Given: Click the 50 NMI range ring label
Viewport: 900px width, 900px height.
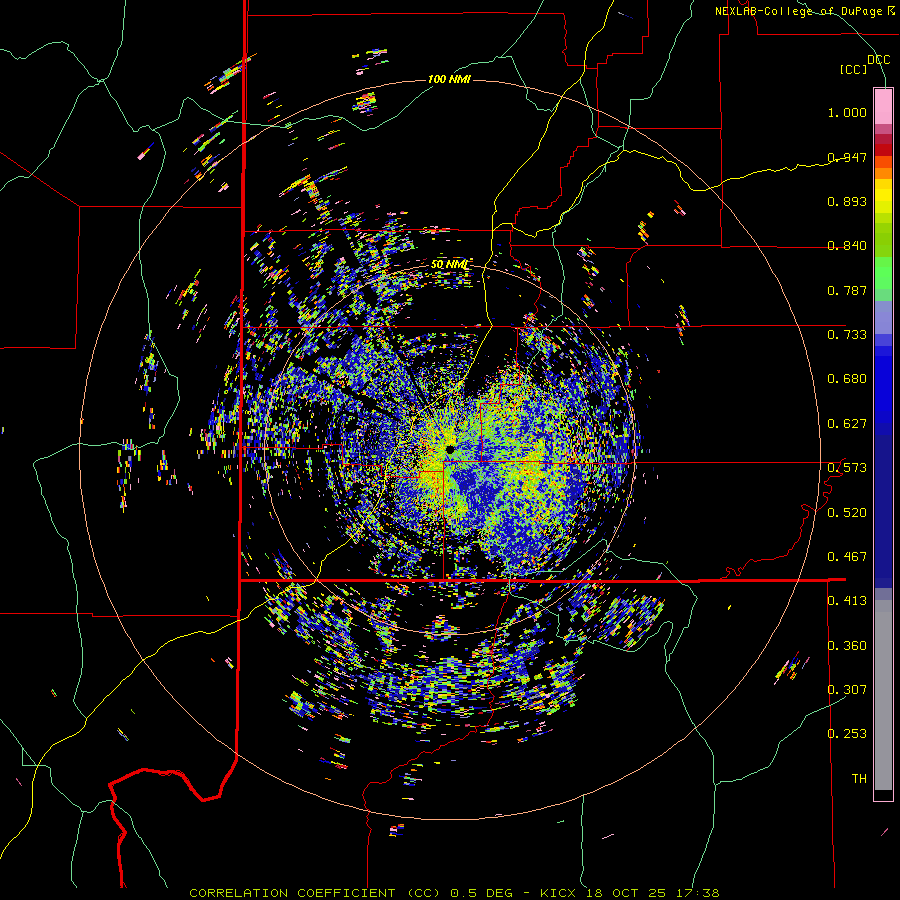Looking at the screenshot, I should (449, 265).
